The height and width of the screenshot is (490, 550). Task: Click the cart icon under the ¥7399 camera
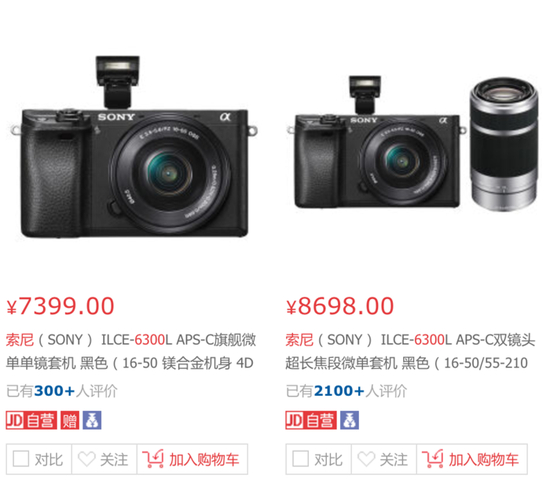click(x=153, y=458)
